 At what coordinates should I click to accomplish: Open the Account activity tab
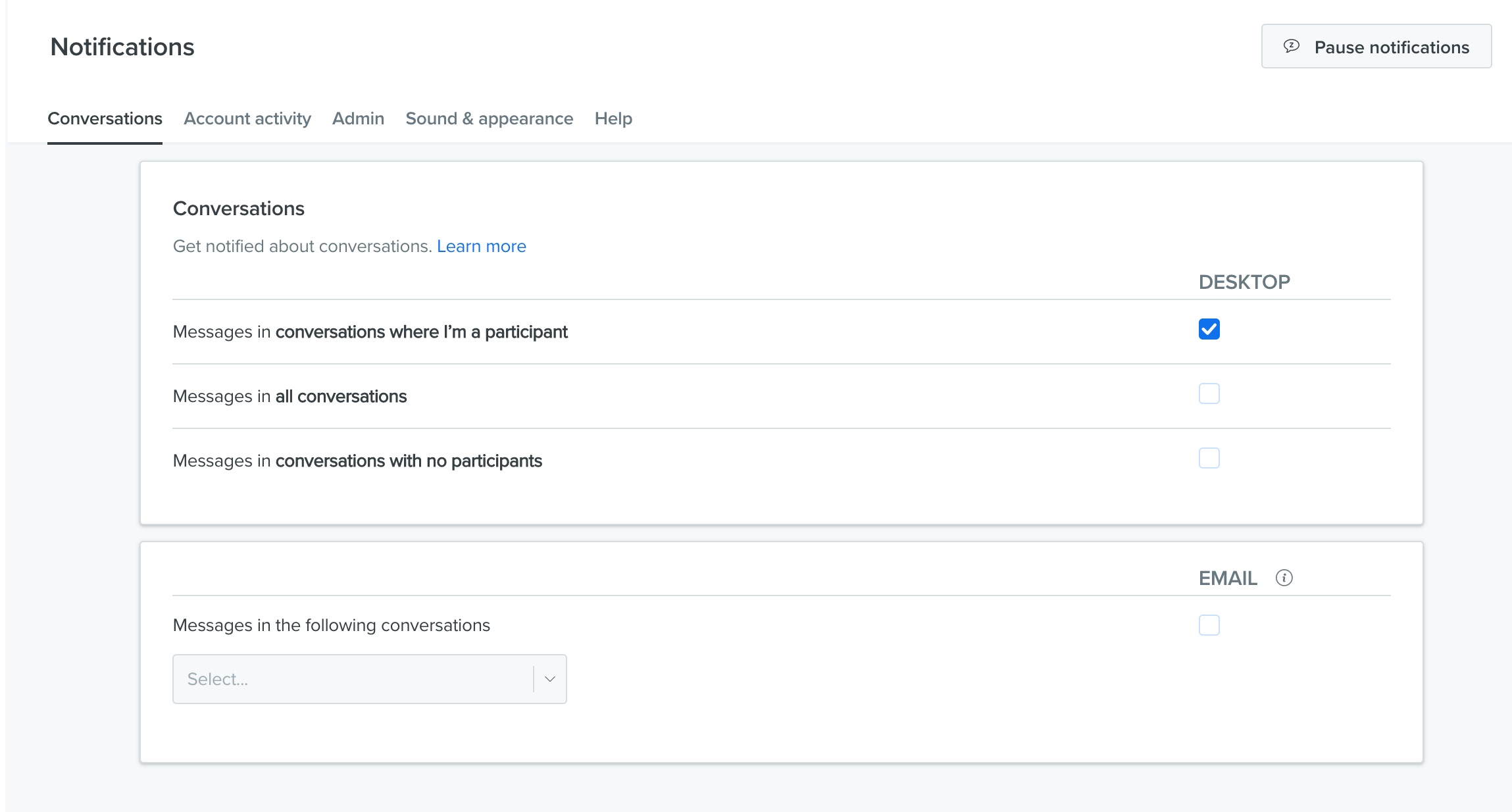pyautogui.click(x=247, y=118)
